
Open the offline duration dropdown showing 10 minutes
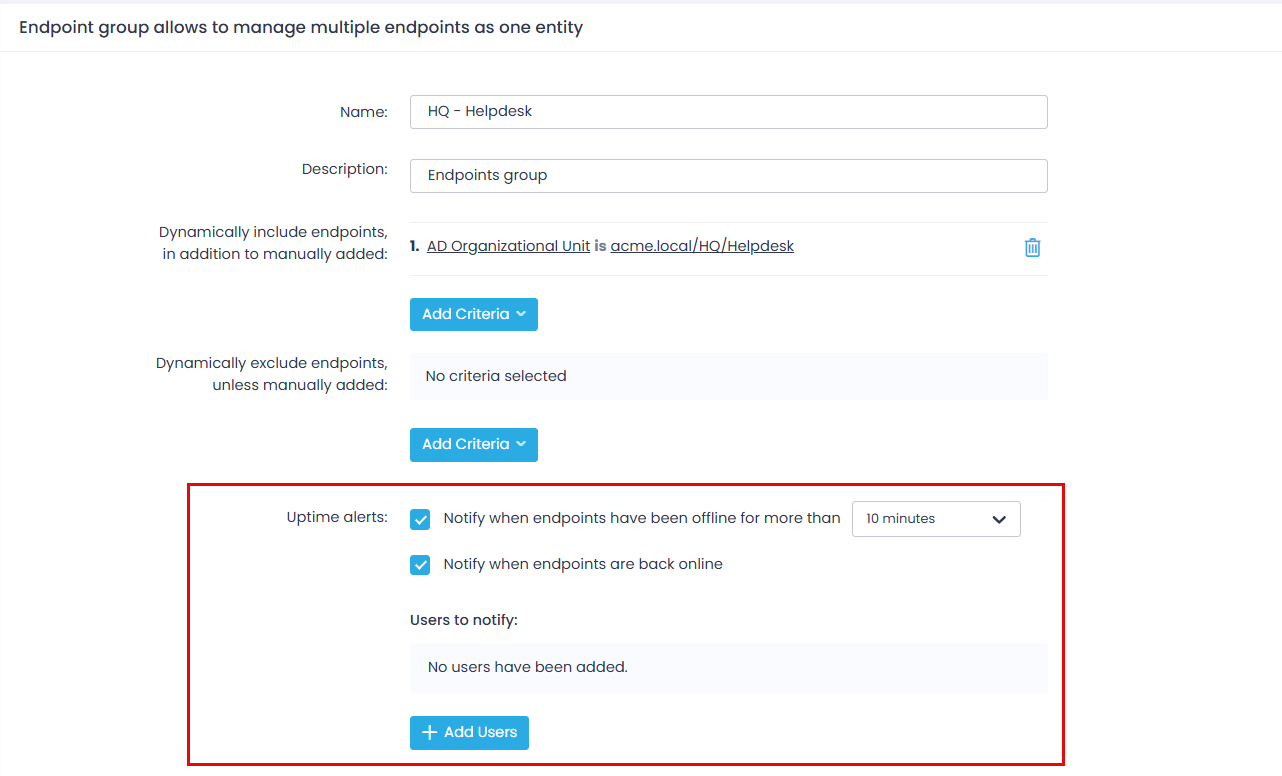click(935, 519)
